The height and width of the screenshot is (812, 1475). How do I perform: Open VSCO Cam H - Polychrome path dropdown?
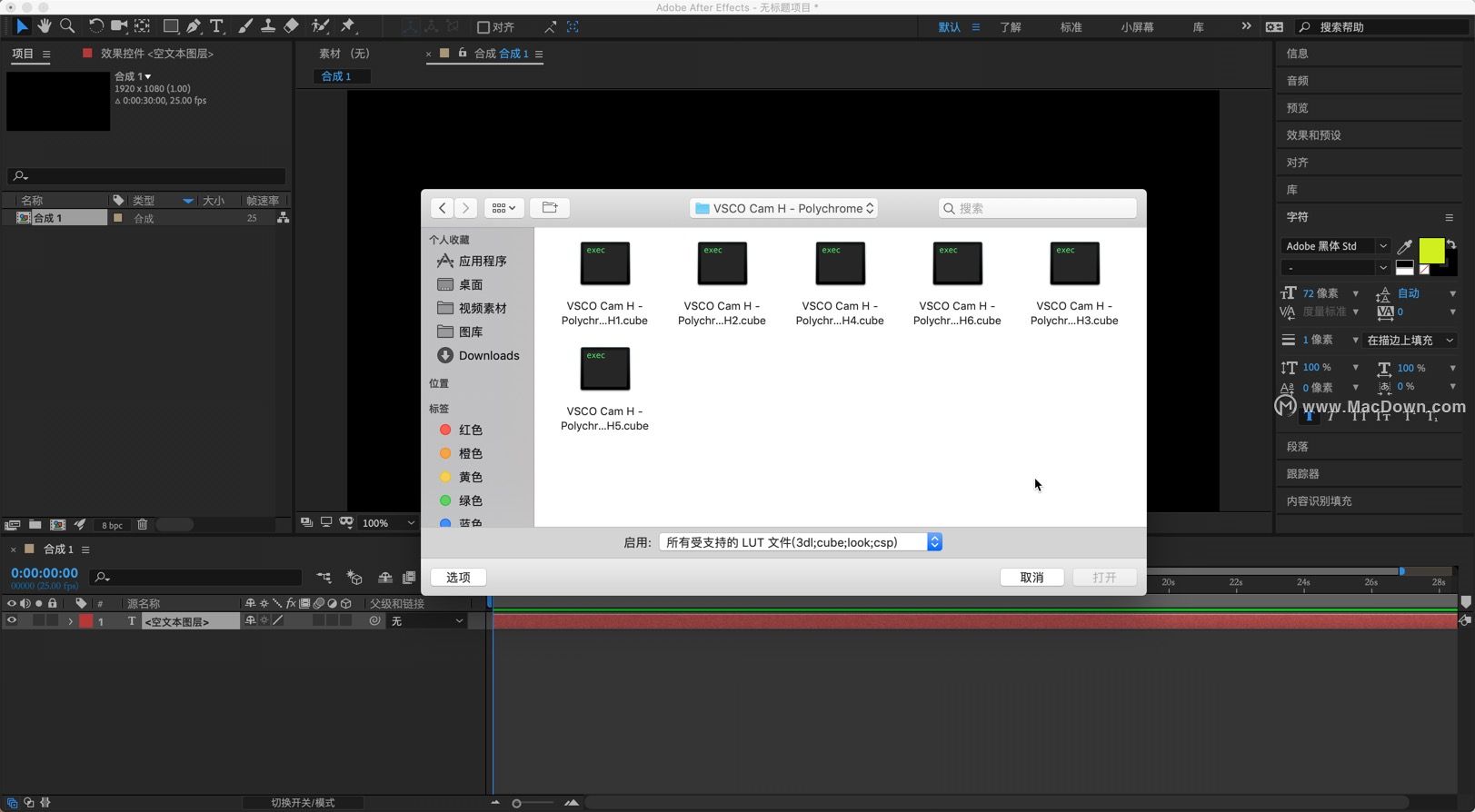coord(783,208)
